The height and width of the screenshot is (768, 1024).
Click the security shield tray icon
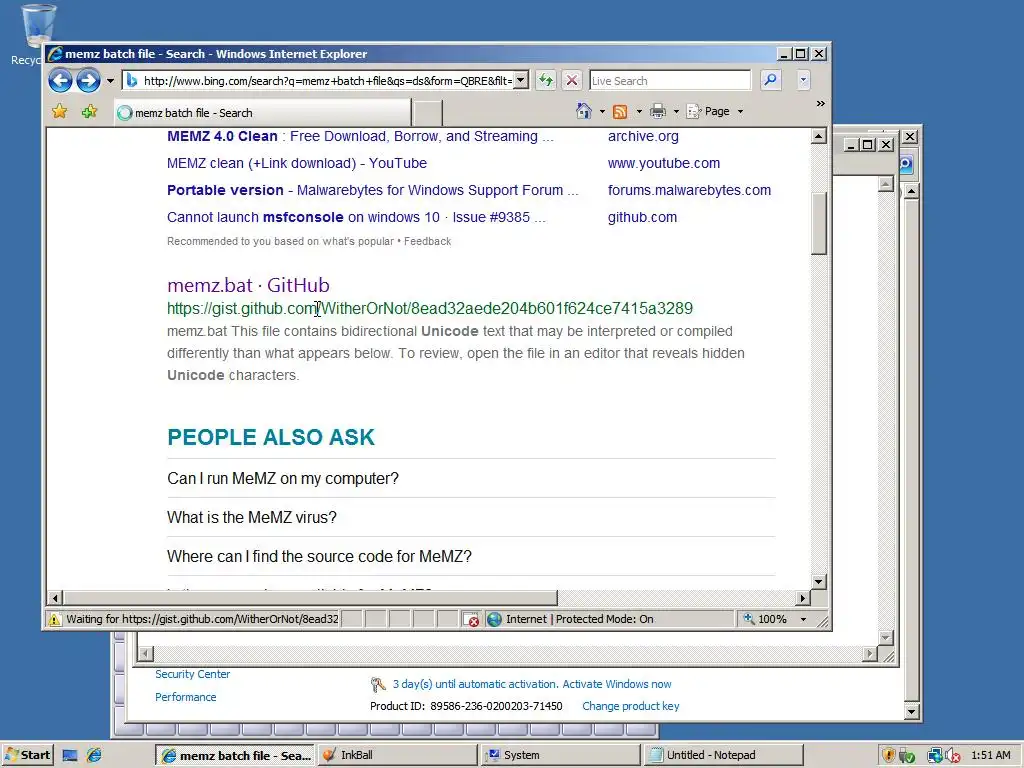click(888, 756)
